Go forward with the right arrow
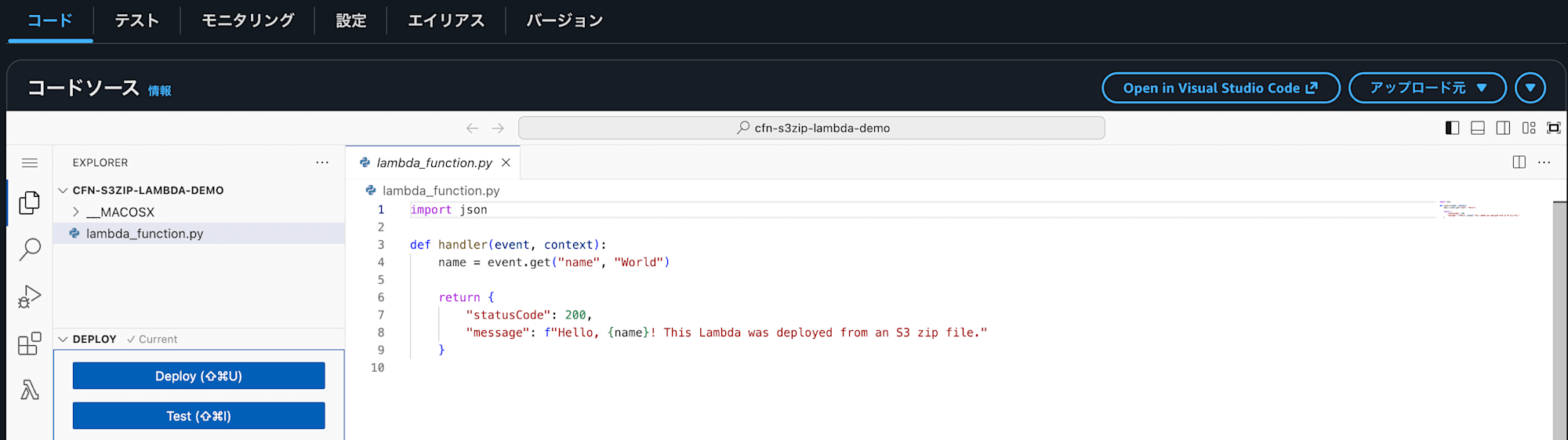The height and width of the screenshot is (440, 1568). (x=498, y=128)
